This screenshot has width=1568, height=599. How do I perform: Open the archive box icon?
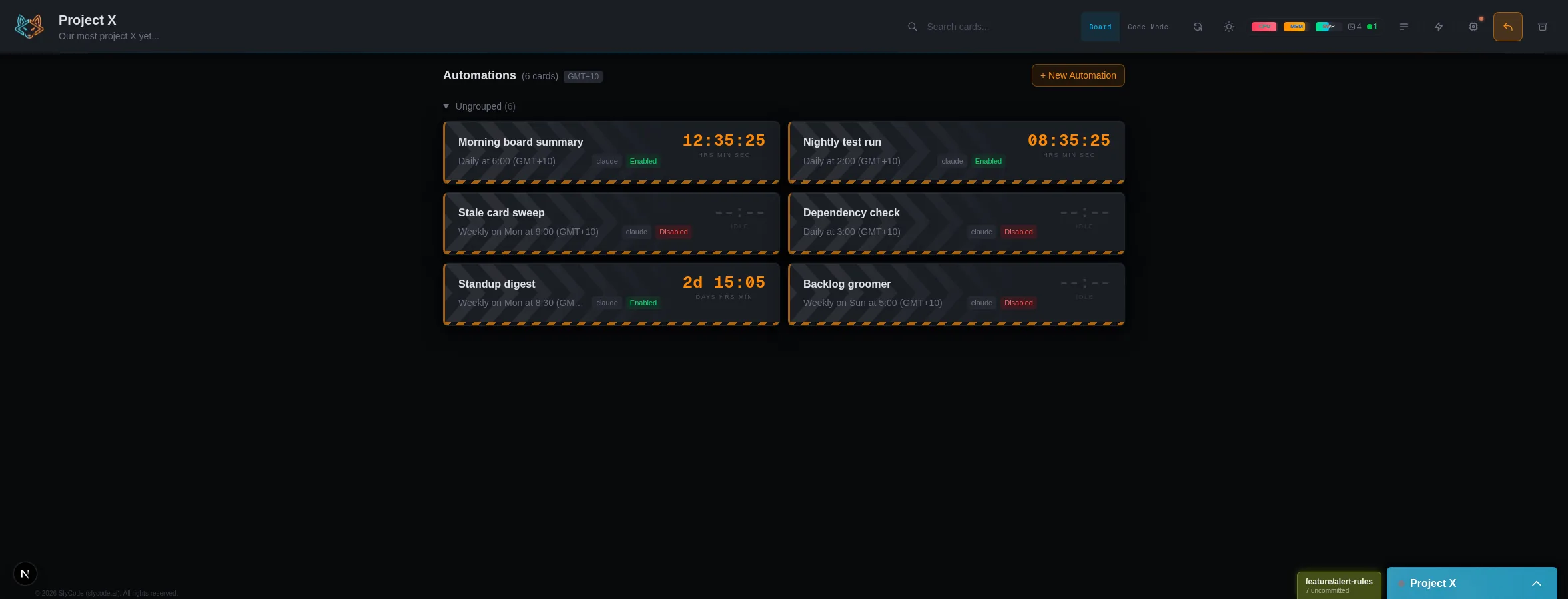(x=1543, y=27)
